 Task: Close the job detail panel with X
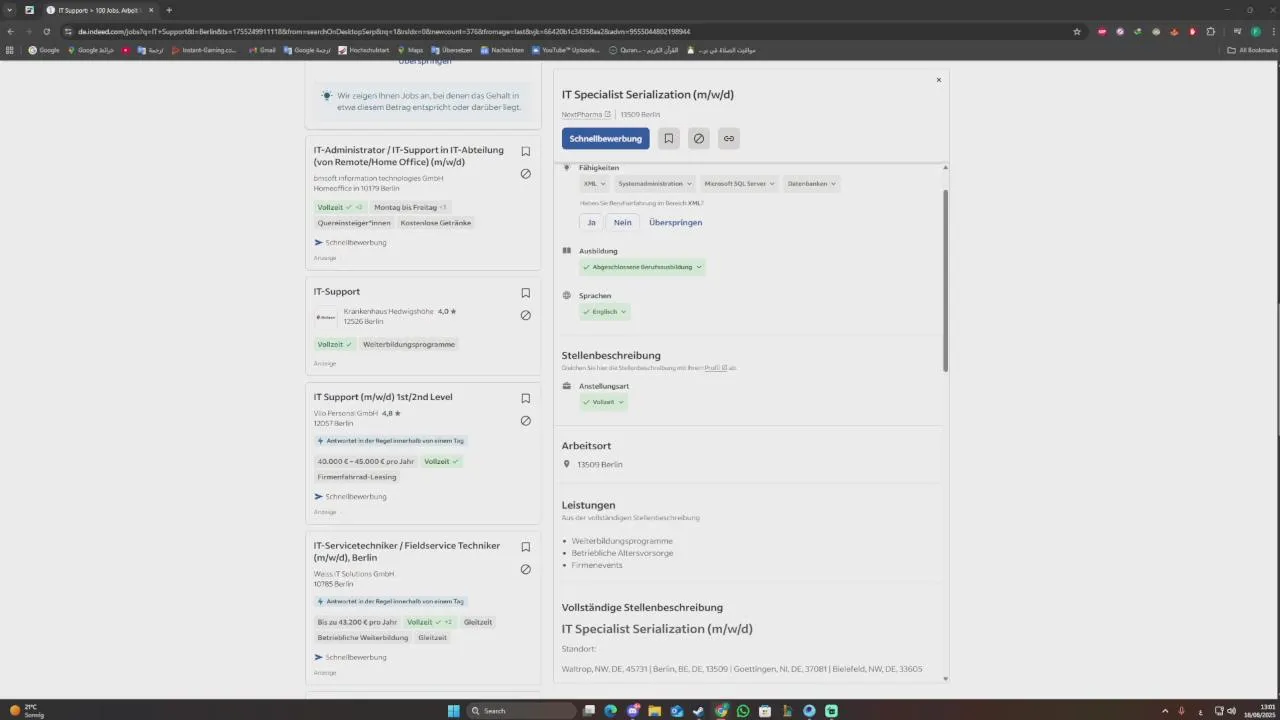pos(938,80)
